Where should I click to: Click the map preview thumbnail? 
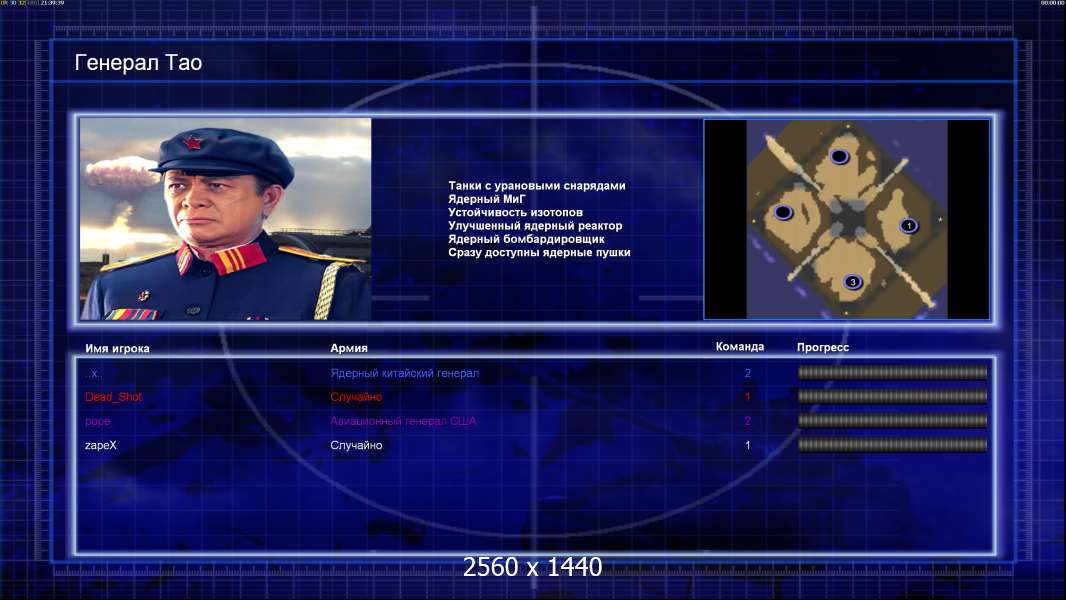[846, 219]
